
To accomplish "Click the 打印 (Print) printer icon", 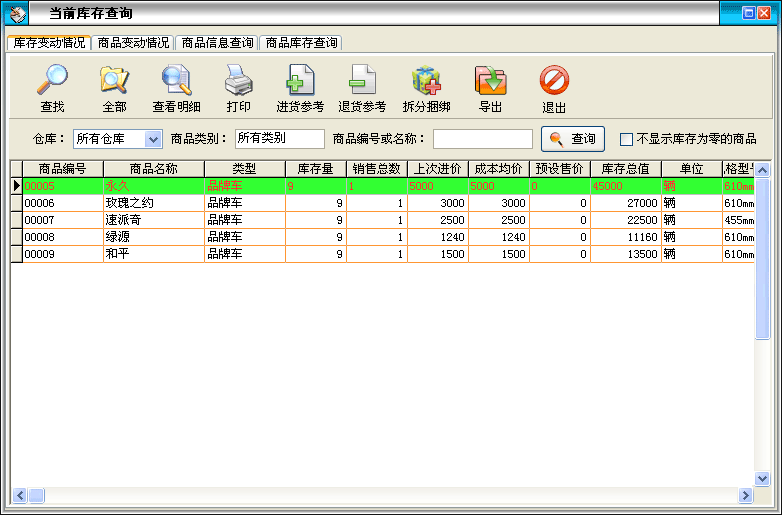I will pos(238,81).
